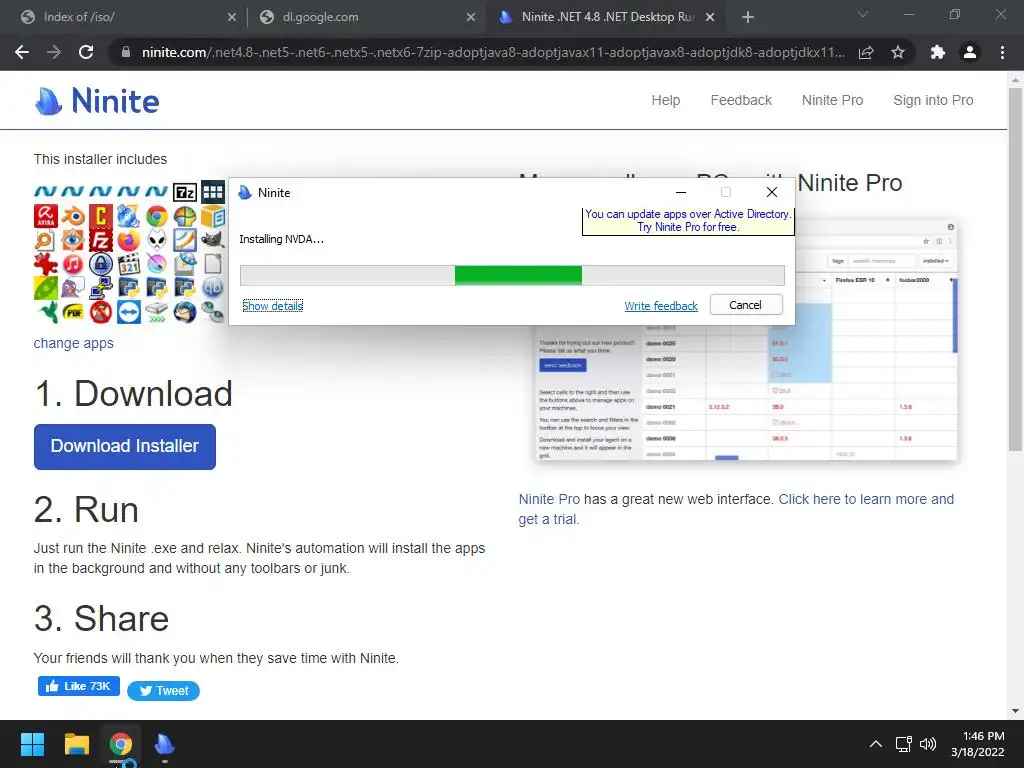The height and width of the screenshot is (768, 1024).
Task: Open Ninite Pro from header
Action: point(832,101)
